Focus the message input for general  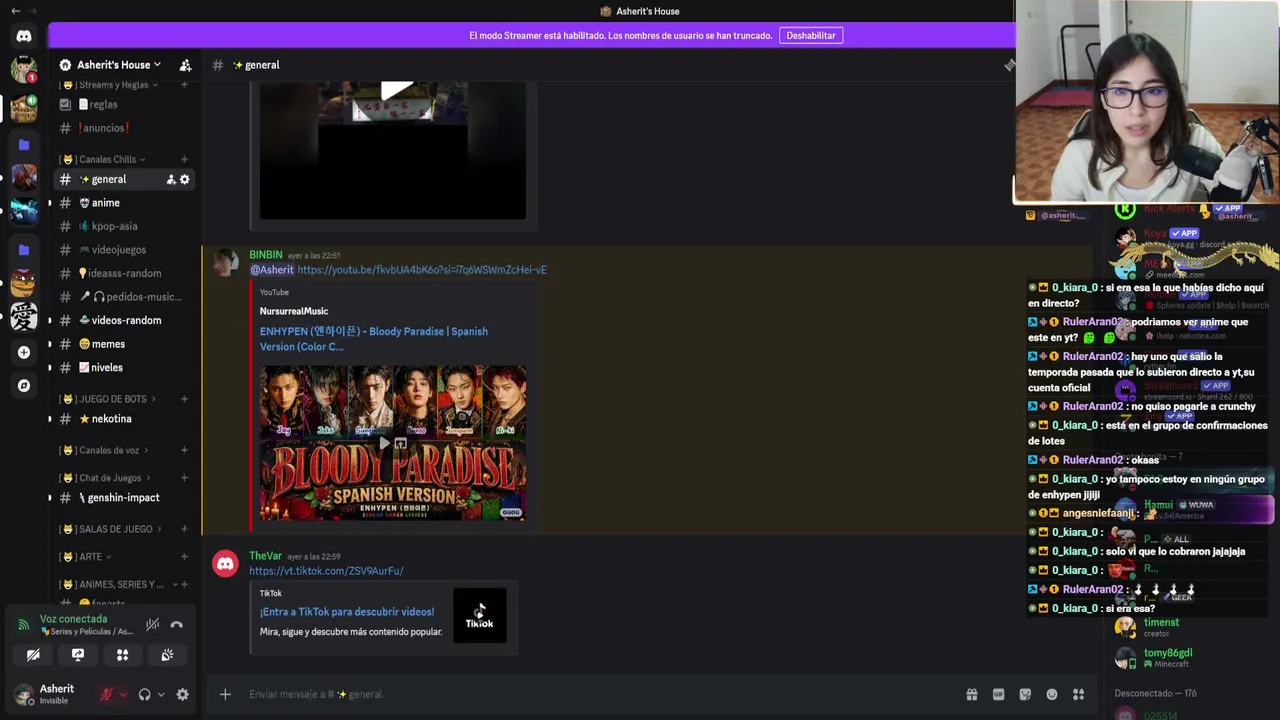[600, 694]
